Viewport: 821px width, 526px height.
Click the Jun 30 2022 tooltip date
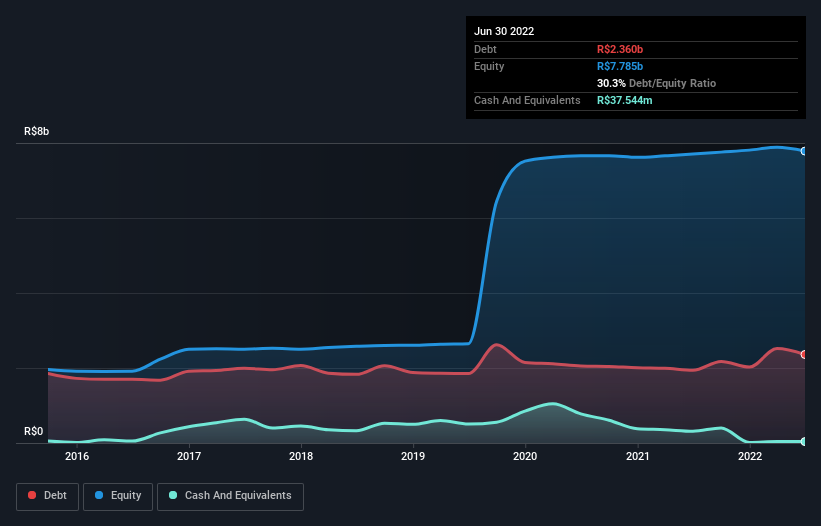[x=504, y=31]
